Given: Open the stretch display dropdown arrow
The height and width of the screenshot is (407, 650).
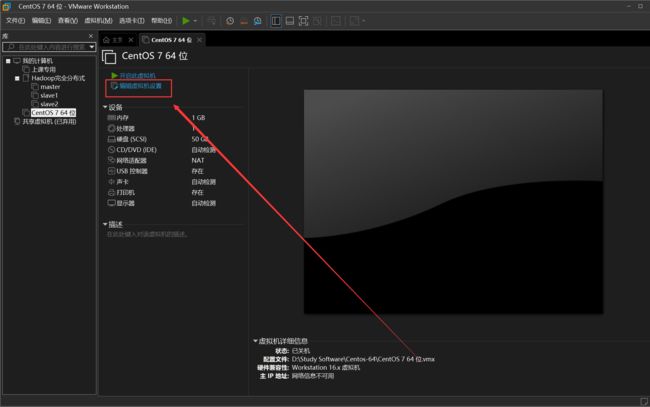Looking at the screenshot, I should click(x=364, y=21).
